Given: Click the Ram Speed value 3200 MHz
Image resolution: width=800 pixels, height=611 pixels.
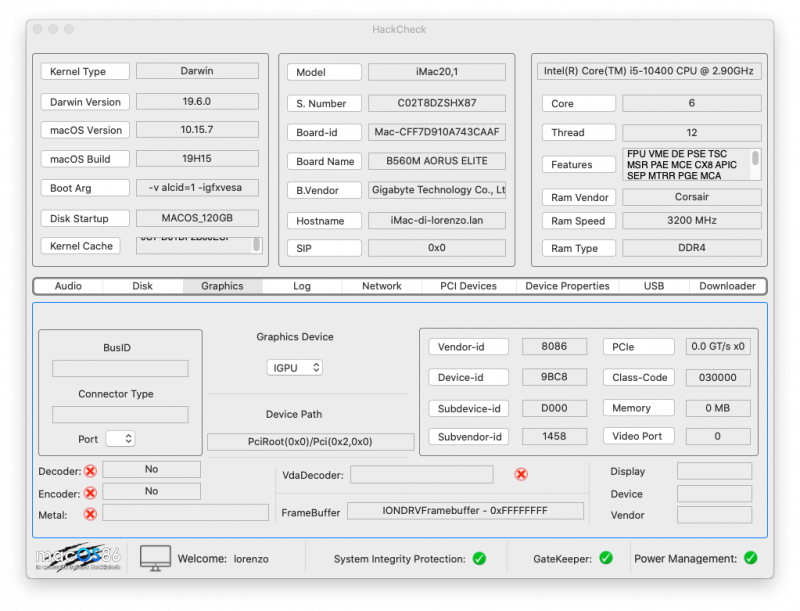Looking at the screenshot, I should [691, 220].
